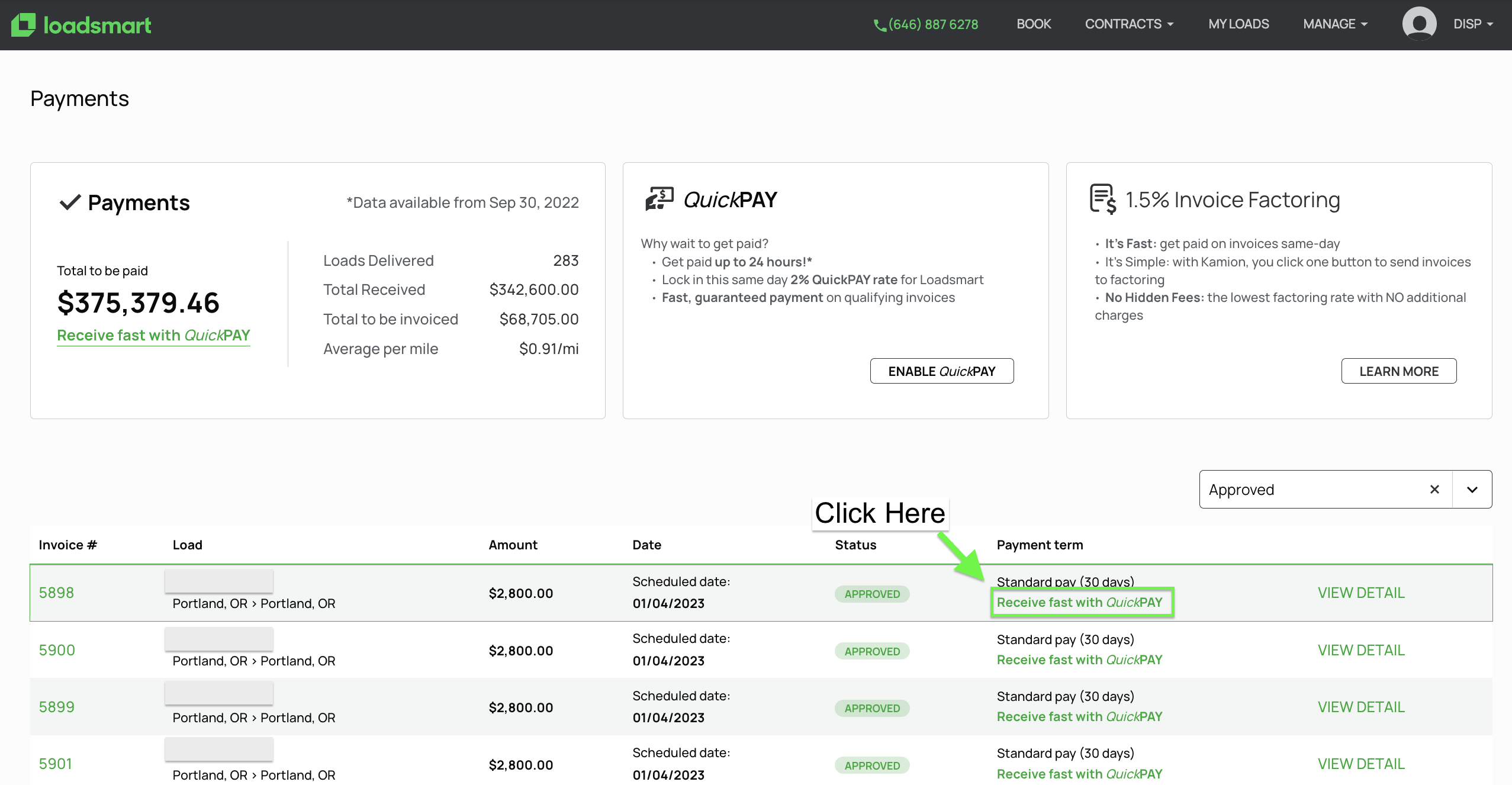Click the Load column header

point(187,545)
